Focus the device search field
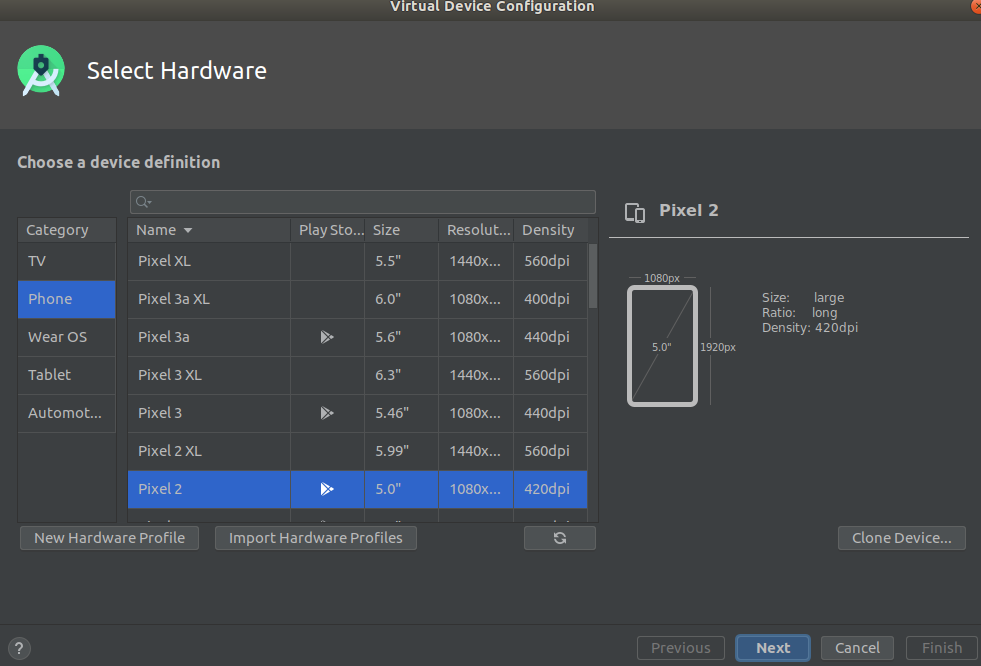Image resolution: width=981 pixels, height=666 pixels. coord(363,202)
